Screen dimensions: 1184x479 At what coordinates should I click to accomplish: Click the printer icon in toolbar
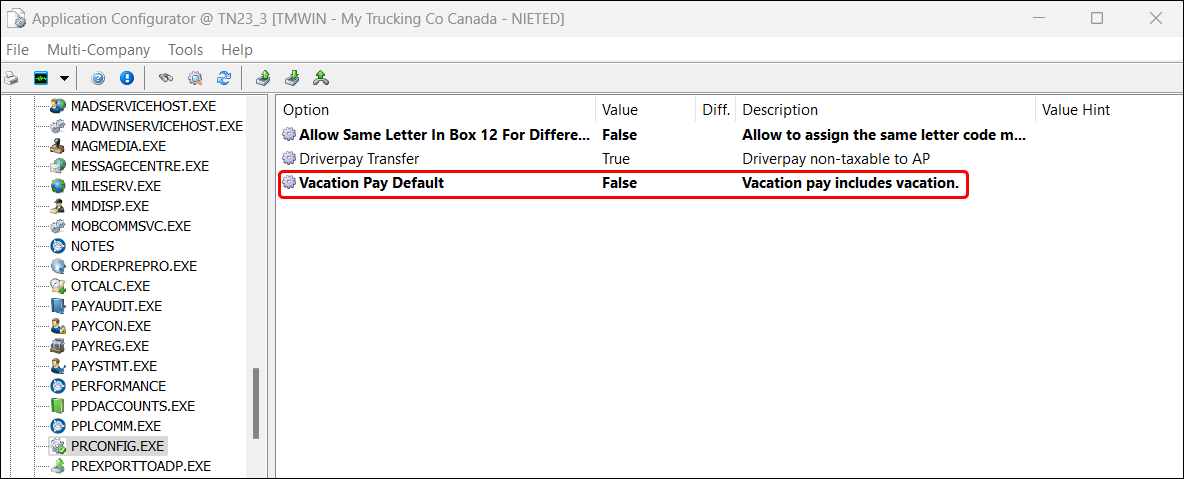tap(13, 78)
